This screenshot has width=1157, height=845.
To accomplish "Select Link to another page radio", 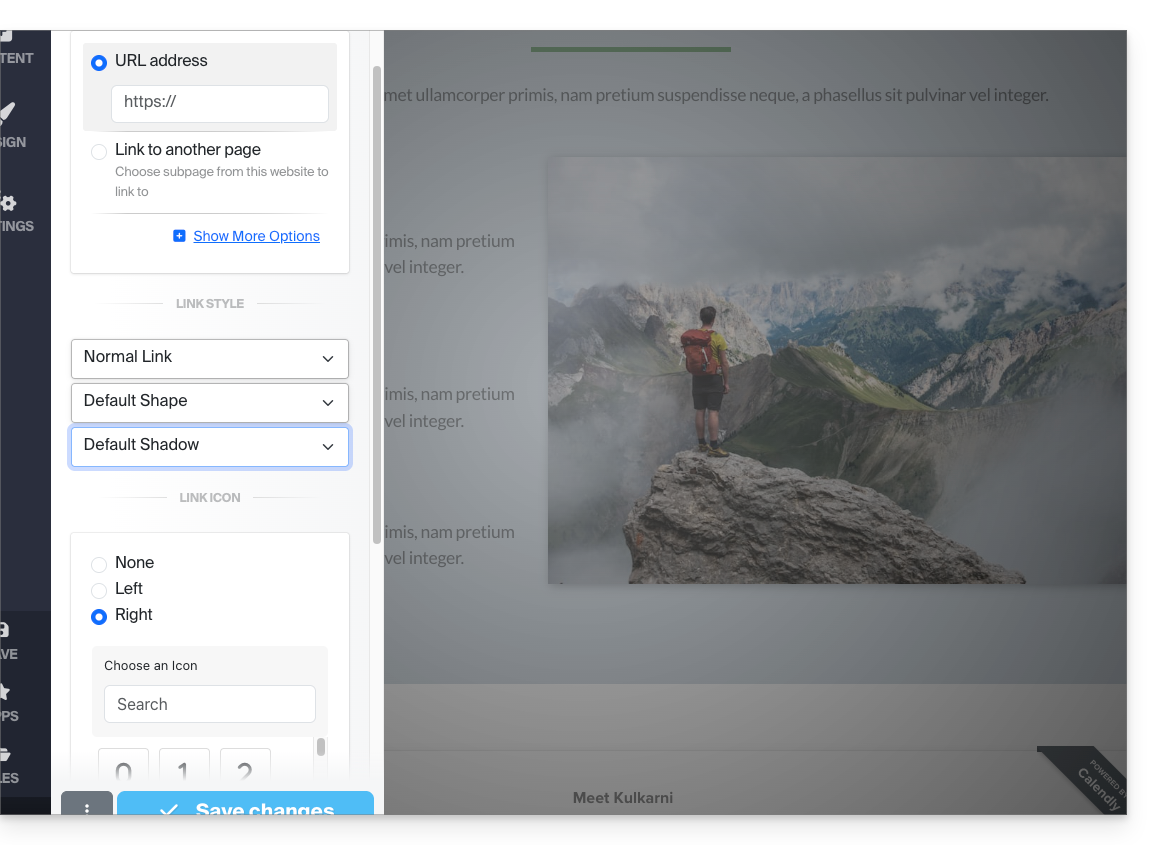I will tap(99, 152).
